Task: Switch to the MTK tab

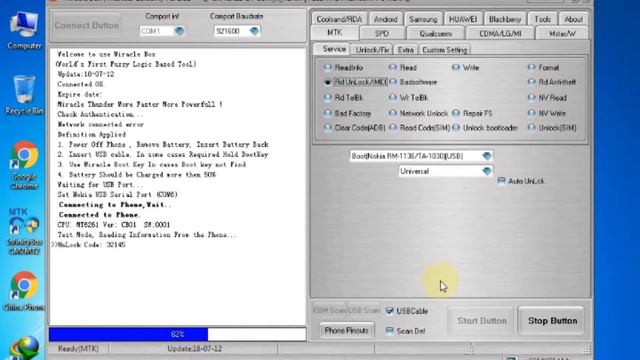Action: (x=335, y=33)
